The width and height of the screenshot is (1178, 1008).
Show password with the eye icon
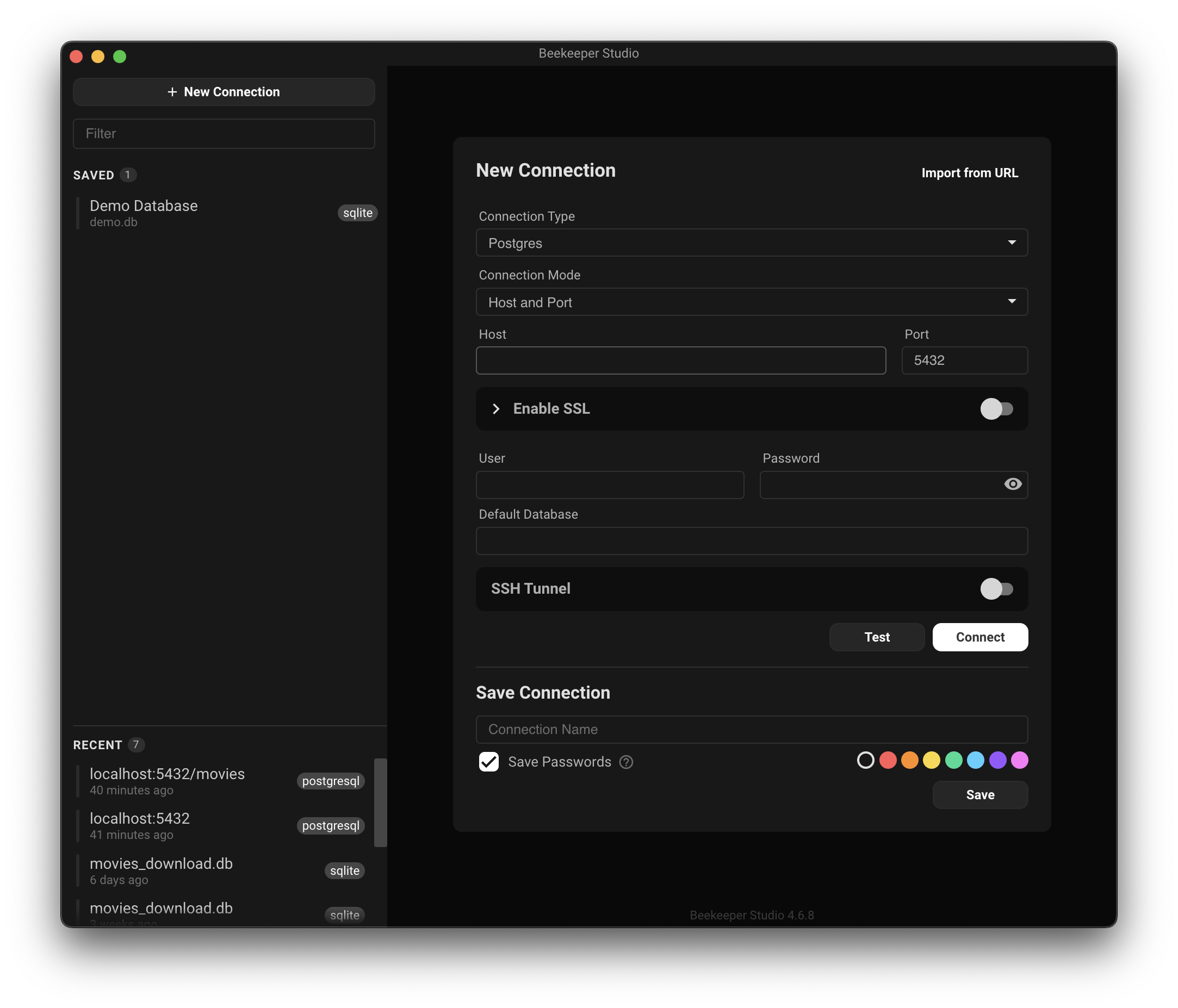pyautogui.click(x=1013, y=484)
